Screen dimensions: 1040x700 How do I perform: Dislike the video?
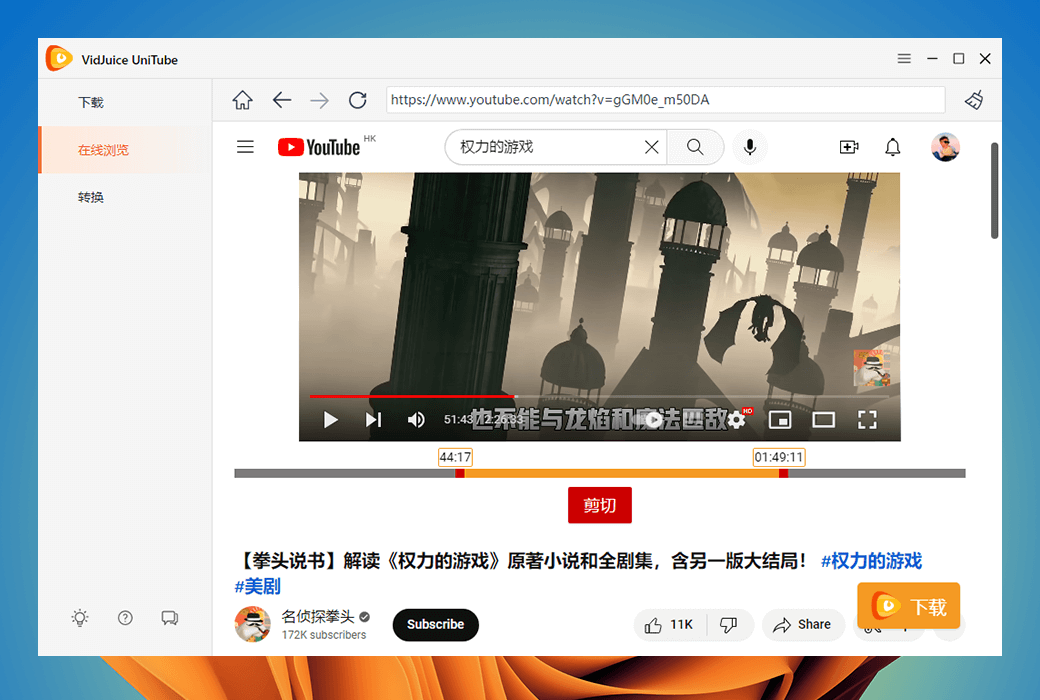(x=729, y=624)
